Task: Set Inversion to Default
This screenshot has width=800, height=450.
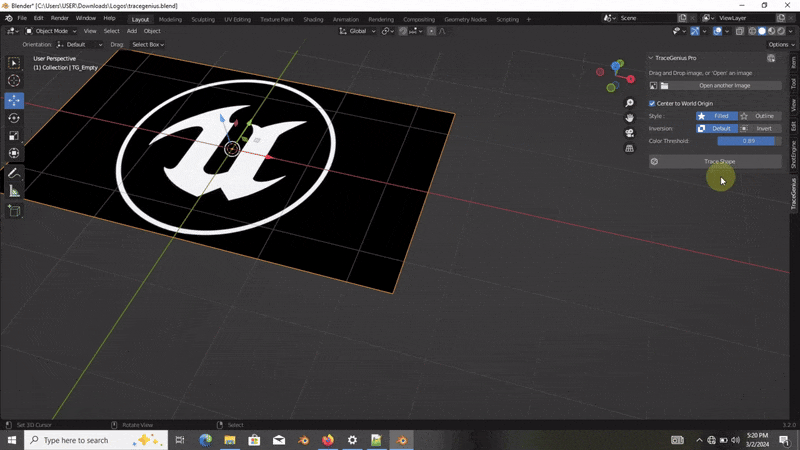Action: pos(717,129)
